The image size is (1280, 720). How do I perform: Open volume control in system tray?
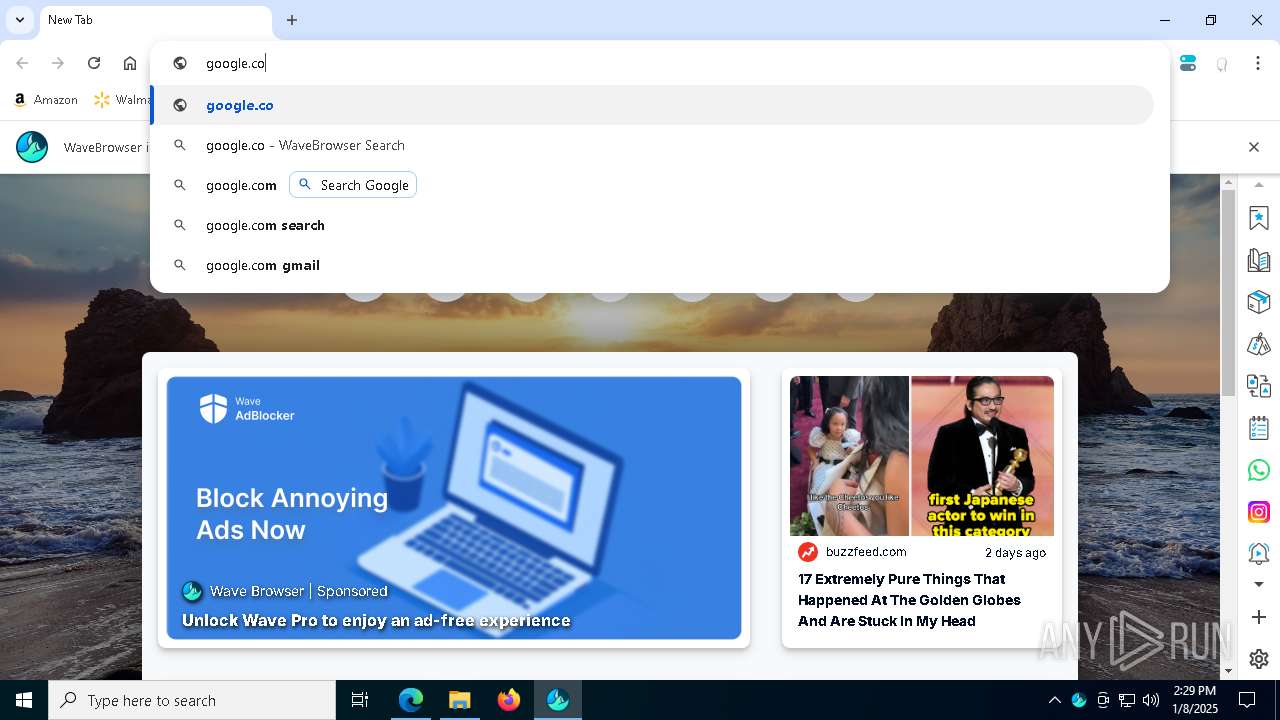click(x=1151, y=700)
